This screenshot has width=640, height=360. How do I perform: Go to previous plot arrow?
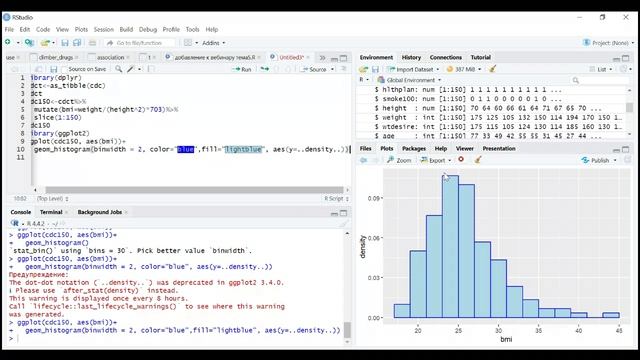[363, 160]
